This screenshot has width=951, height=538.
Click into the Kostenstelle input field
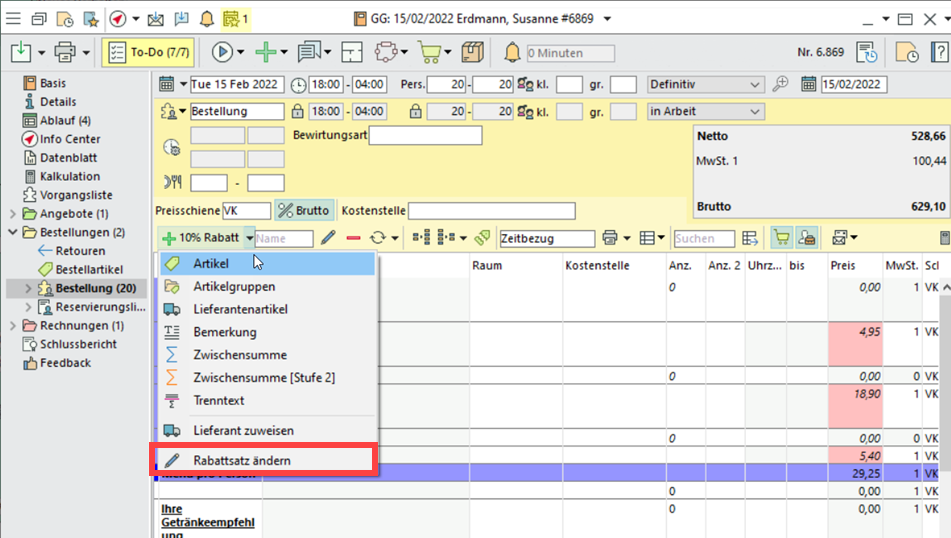491,211
